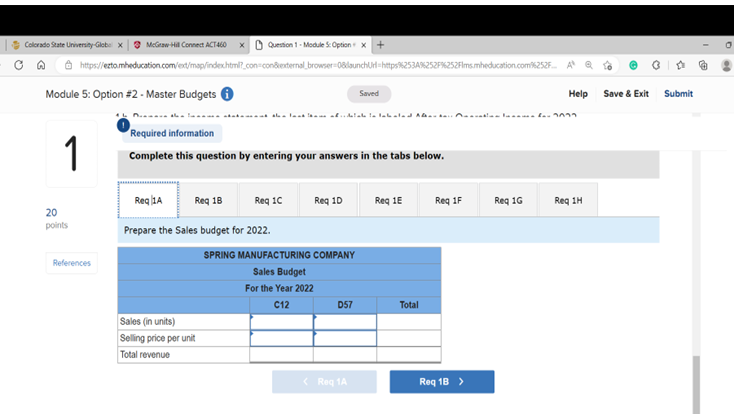The height and width of the screenshot is (414, 734).
Task: Click the read aloud icon in address bar
Action: click(x=570, y=65)
